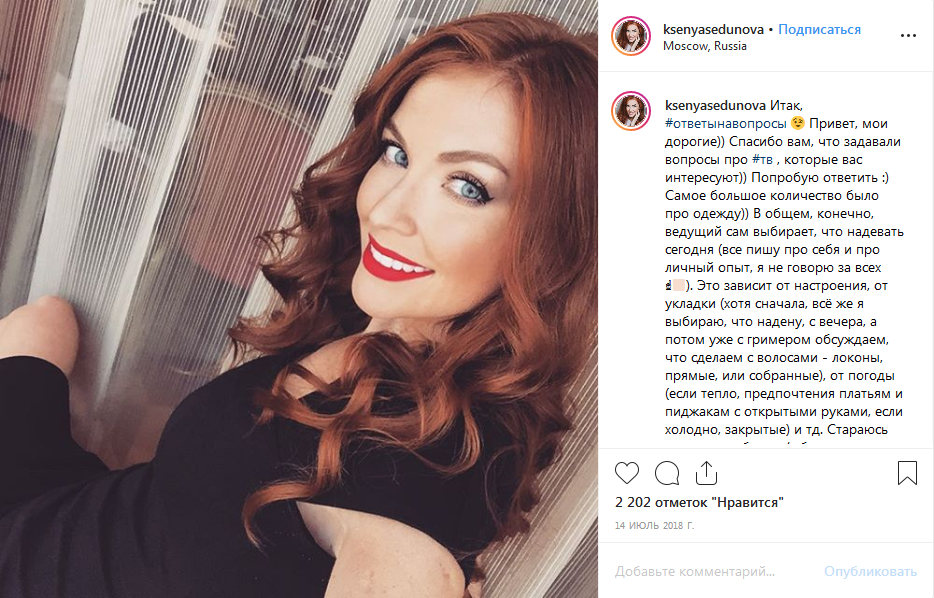Click the ksenyasedunova username in the caption

point(715,105)
